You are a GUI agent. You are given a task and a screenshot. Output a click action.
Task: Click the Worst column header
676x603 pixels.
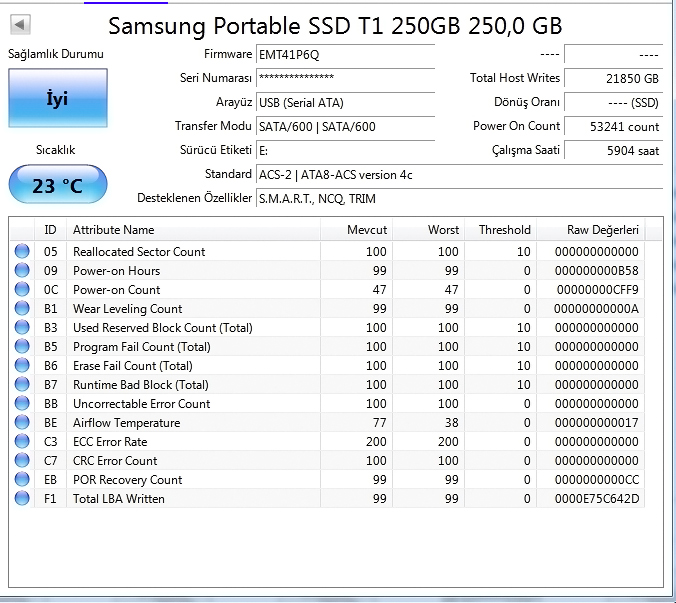pyautogui.click(x=429, y=230)
